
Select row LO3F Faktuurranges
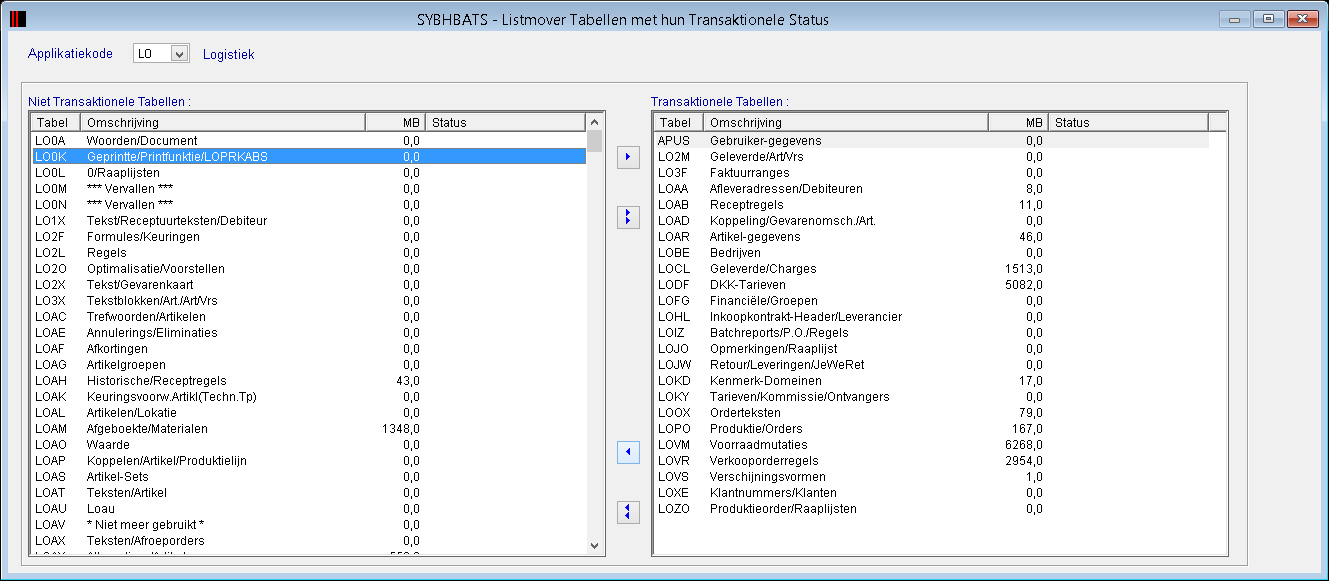[931, 172]
